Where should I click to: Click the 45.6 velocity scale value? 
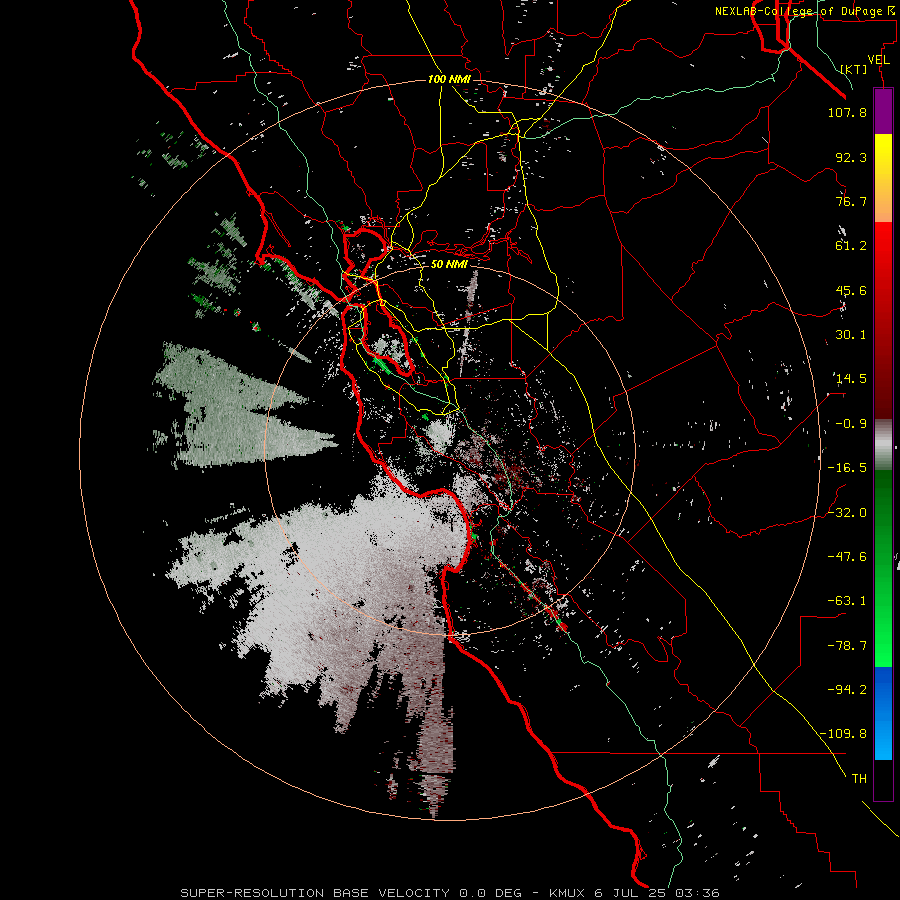(x=851, y=290)
